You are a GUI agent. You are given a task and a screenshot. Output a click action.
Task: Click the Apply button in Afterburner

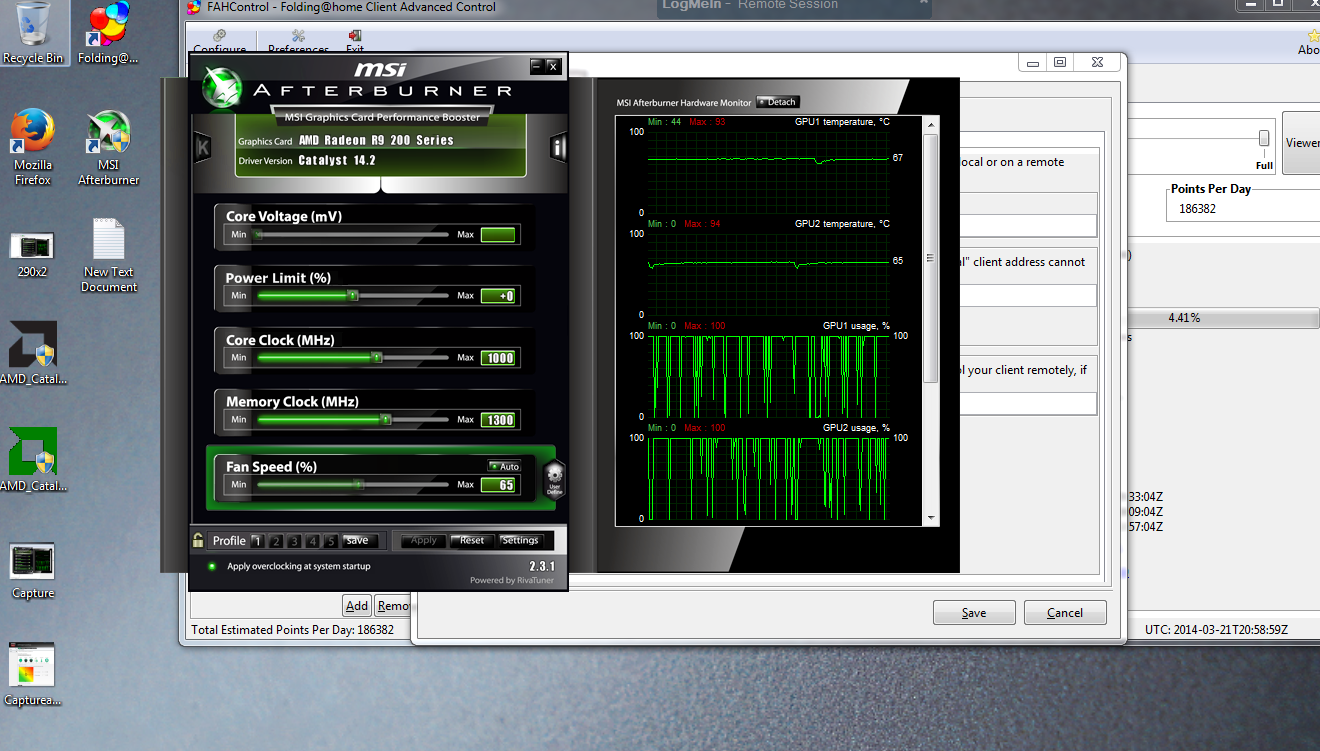pos(423,540)
